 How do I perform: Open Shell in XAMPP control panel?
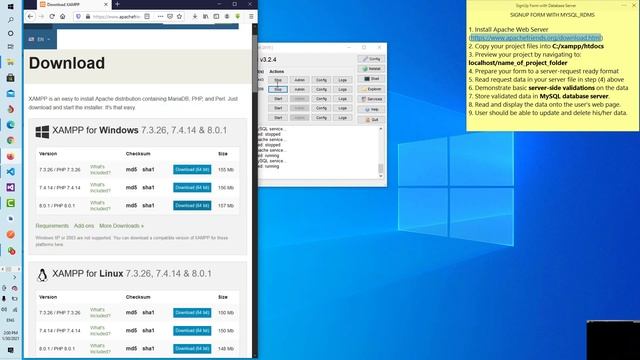tap(371, 79)
